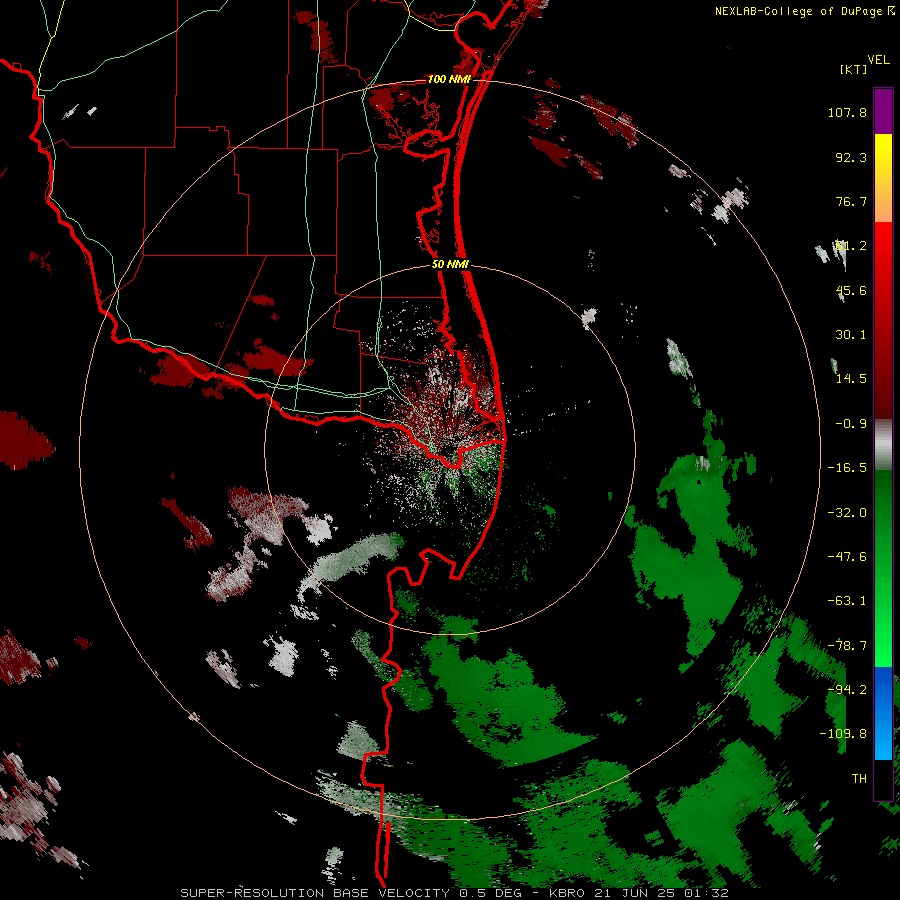Click the 14.5 legend value
900x900 pixels.
point(851,379)
